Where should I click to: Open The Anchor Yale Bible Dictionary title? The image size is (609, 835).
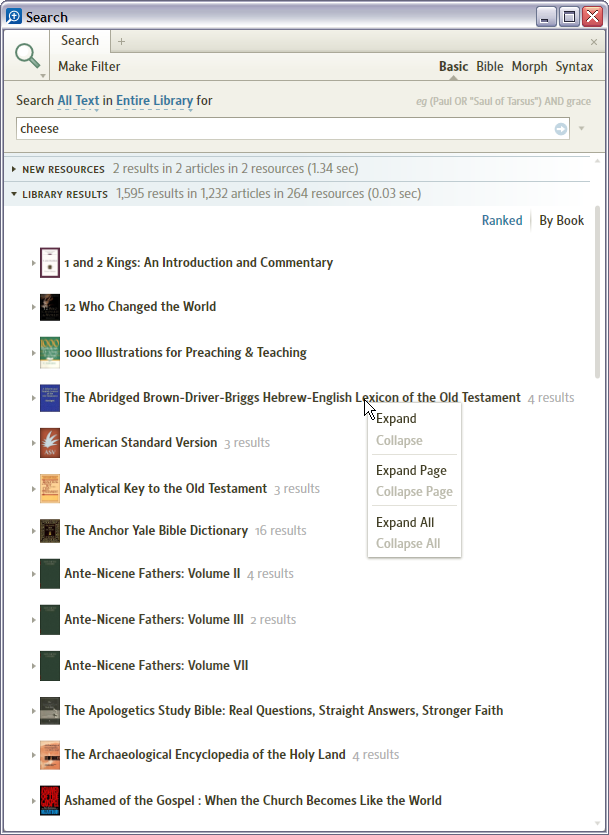(x=156, y=531)
